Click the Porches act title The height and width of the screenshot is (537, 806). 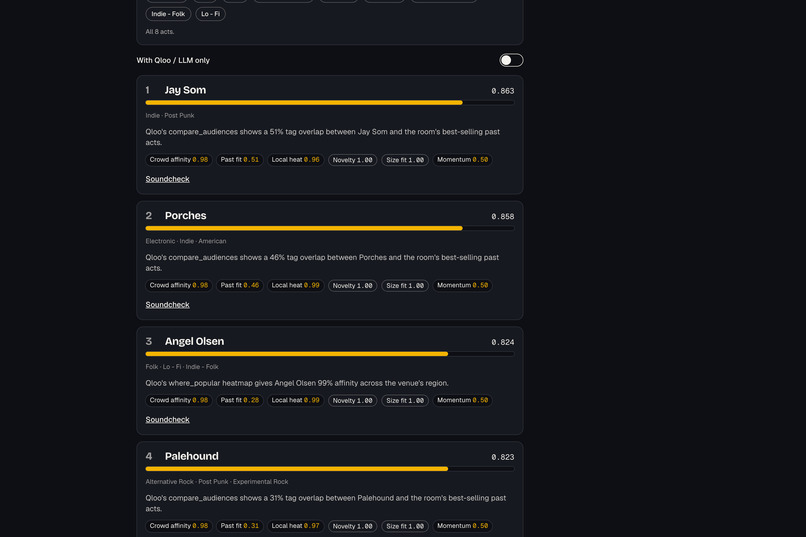[186, 216]
